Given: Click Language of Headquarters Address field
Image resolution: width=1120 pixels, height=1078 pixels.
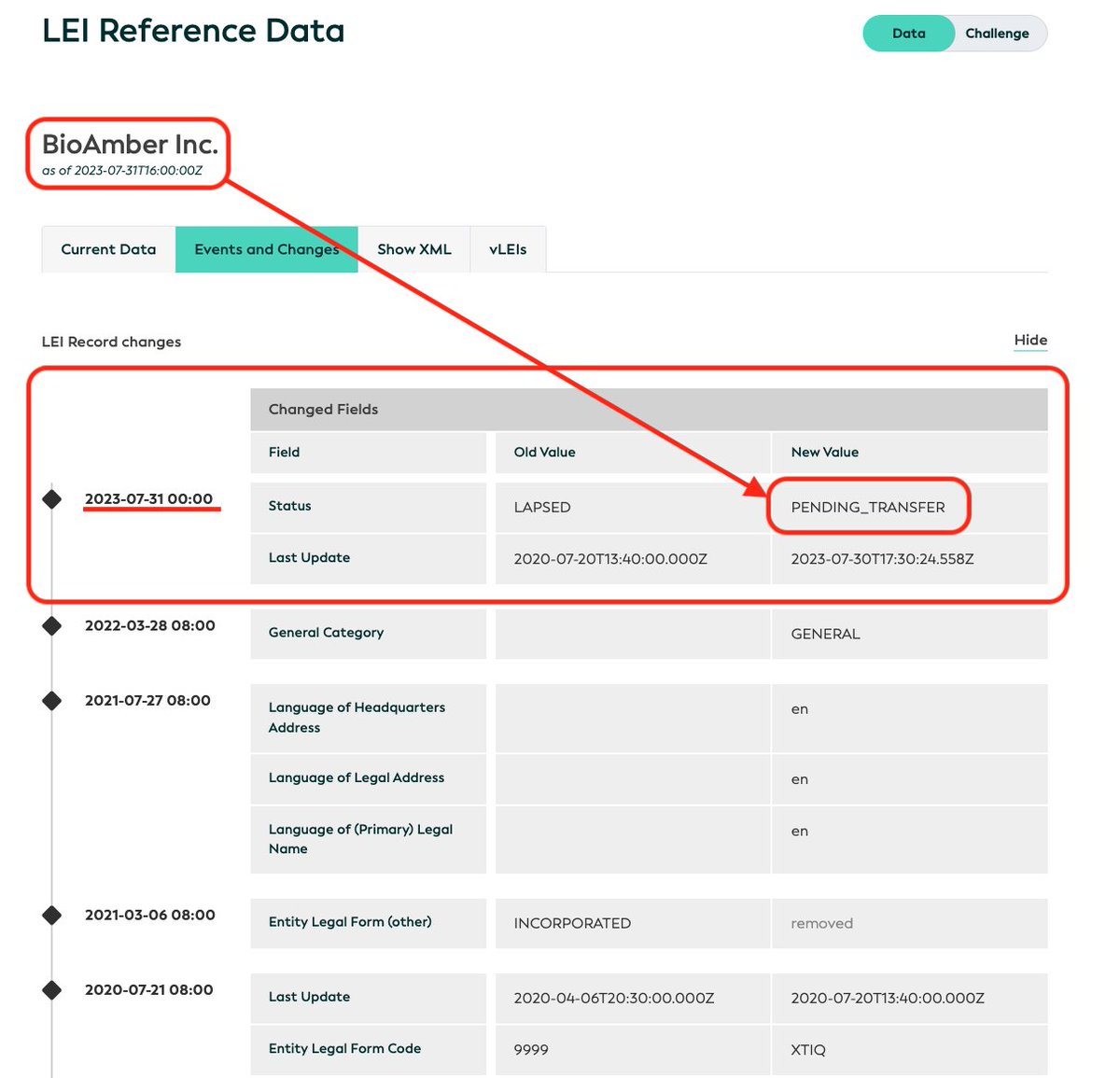Looking at the screenshot, I should (368, 718).
